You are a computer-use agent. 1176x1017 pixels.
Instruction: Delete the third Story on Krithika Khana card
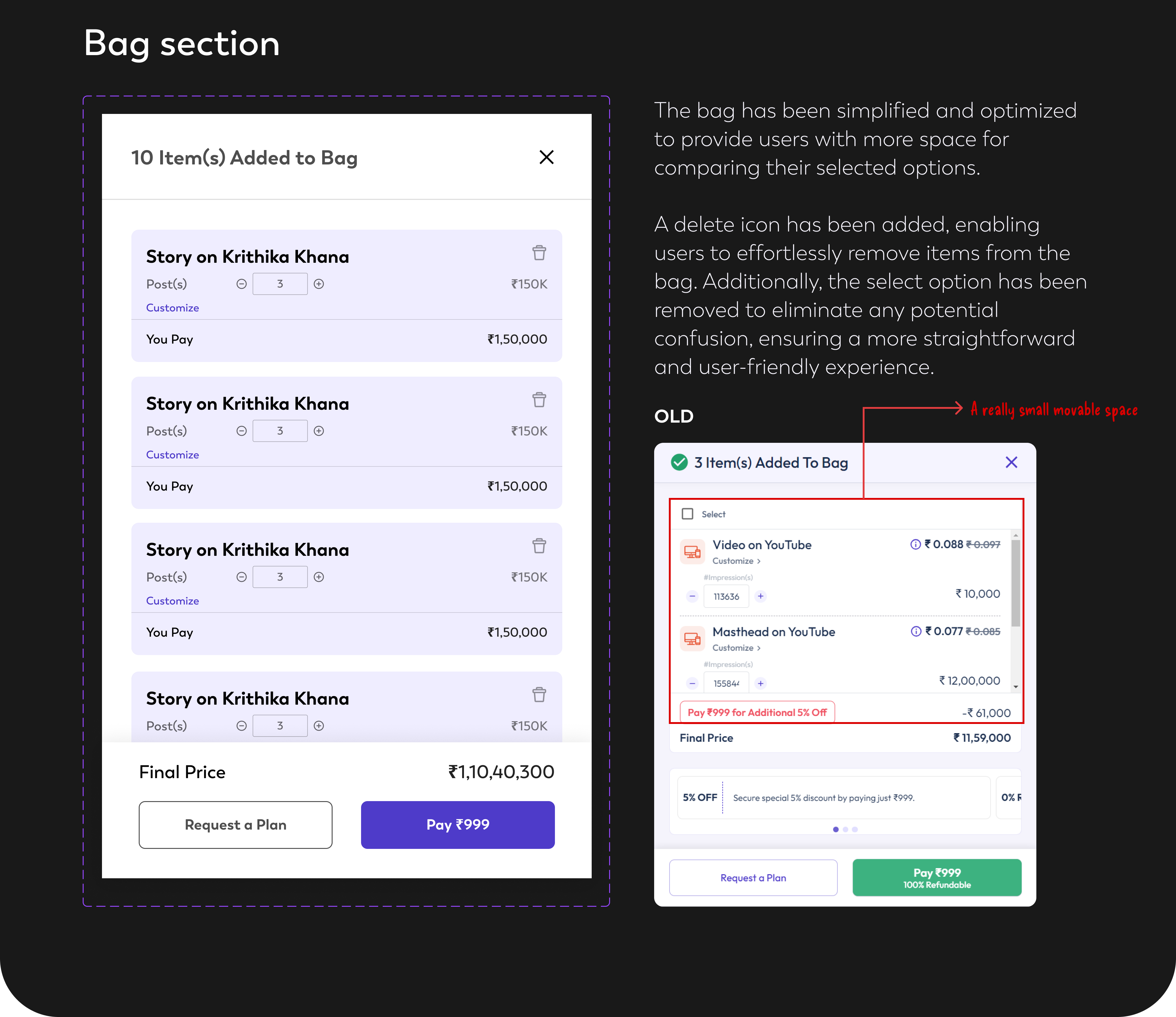point(539,545)
